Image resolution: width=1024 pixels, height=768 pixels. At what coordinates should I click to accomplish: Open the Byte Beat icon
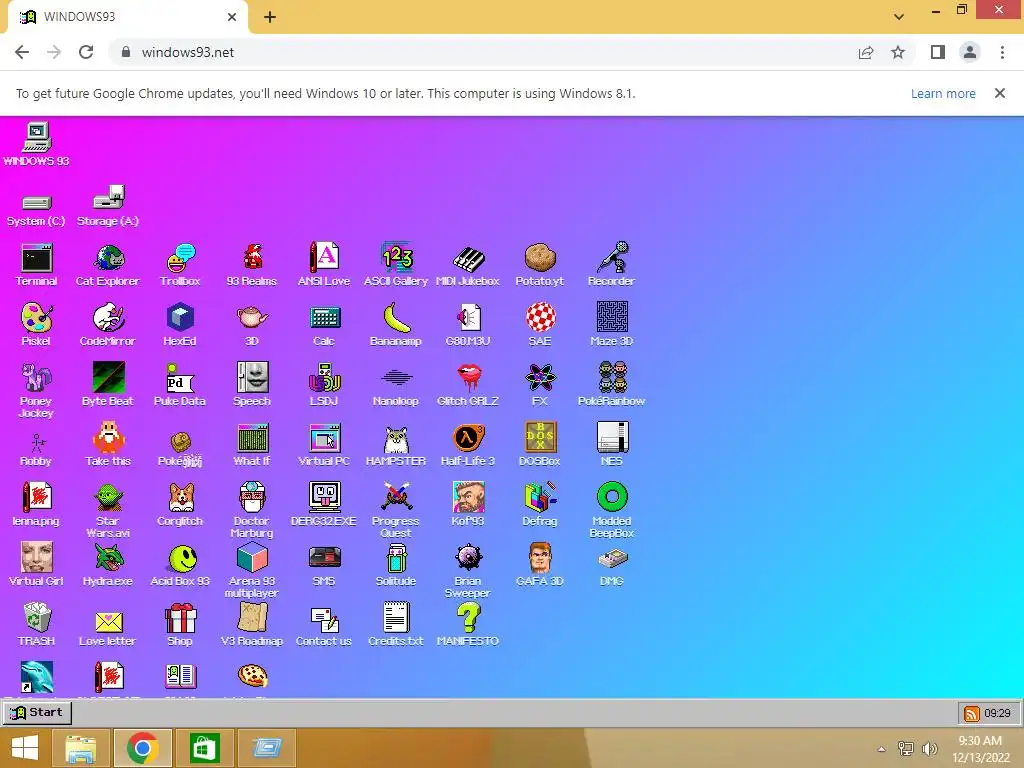pos(108,385)
